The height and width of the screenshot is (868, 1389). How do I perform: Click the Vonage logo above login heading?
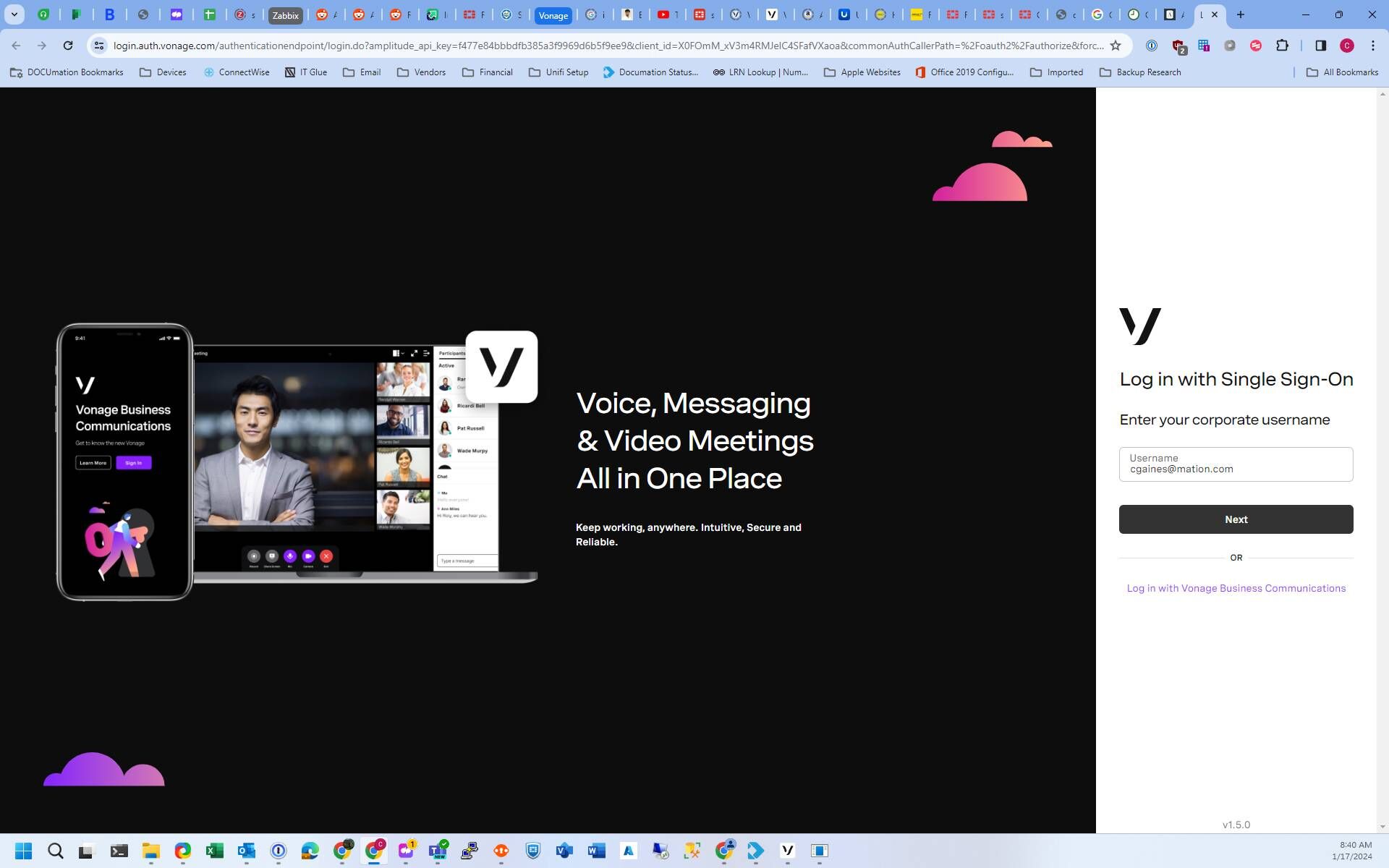point(1139,326)
